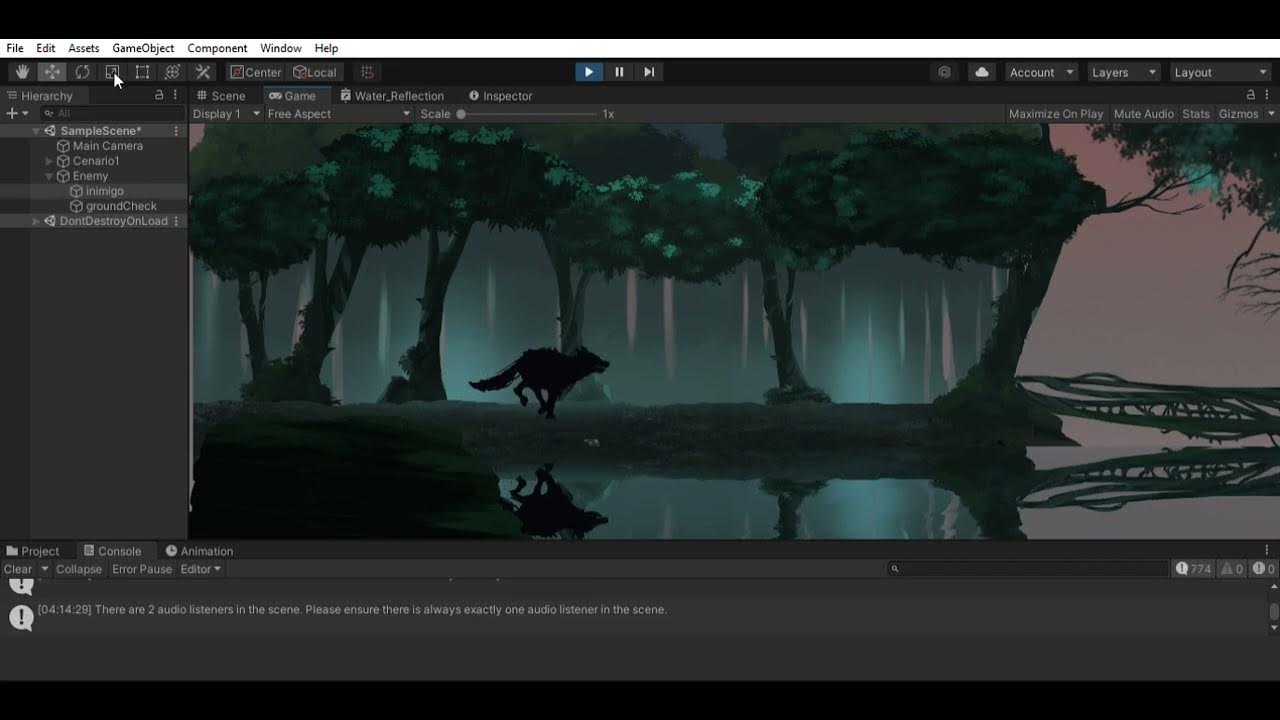
Task: Step forward one frame
Action: click(x=649, y=72)
